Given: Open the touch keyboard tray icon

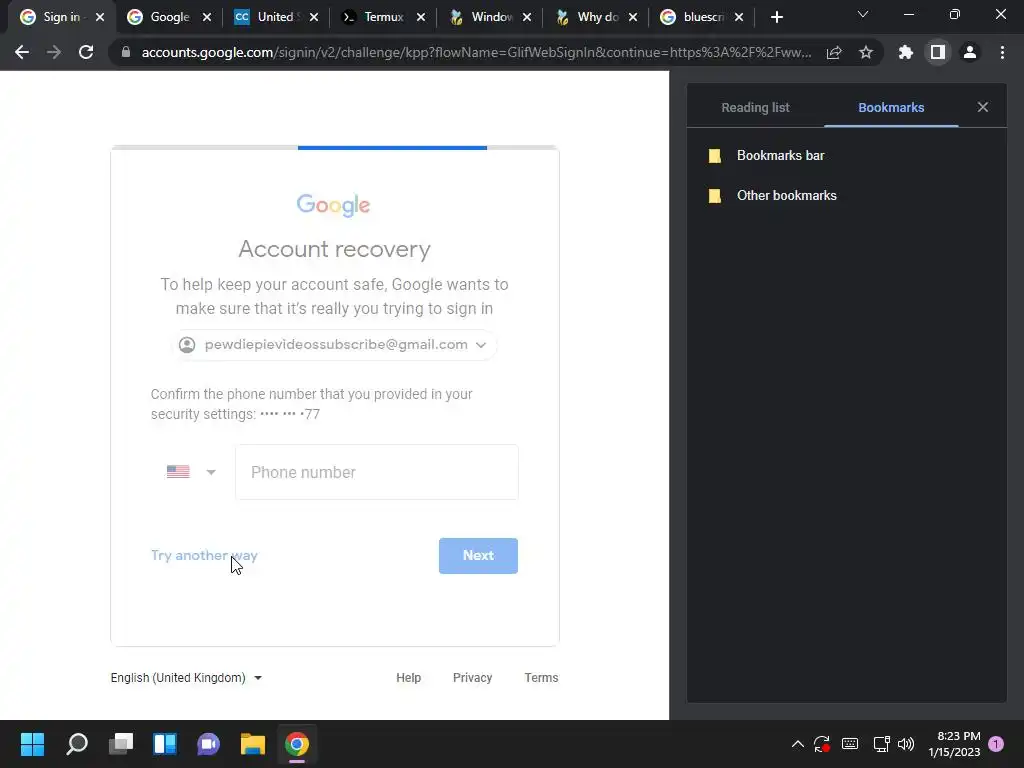Looking at the screenshot, I should tap(850, 744).
